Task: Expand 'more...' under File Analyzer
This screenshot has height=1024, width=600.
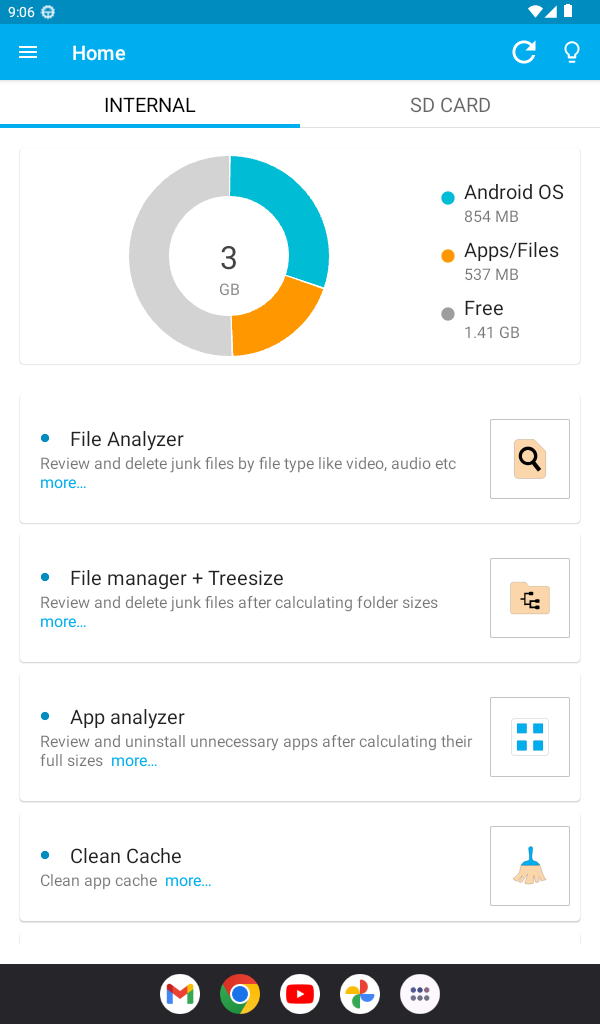Action: coord(63,483)
